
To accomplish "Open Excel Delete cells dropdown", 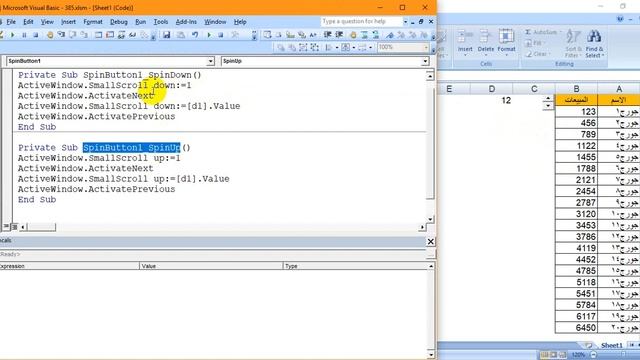I will (486, 55).
